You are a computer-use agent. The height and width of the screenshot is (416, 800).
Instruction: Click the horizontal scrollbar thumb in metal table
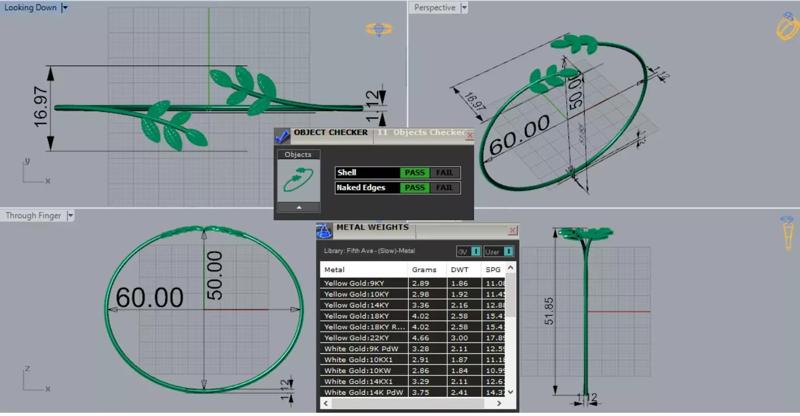(x=408, y=403)
